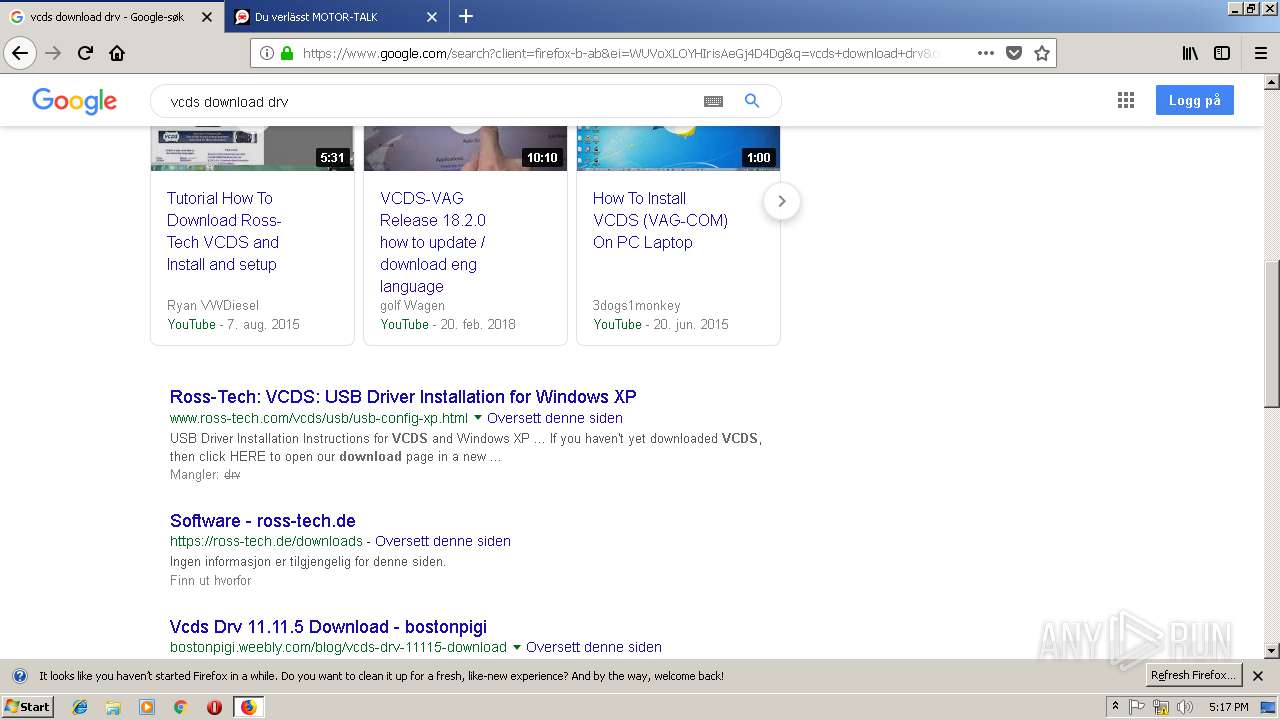The image size is (1280, 720).
Task: Launch media player from taskbar
Action: click(147, 707)
